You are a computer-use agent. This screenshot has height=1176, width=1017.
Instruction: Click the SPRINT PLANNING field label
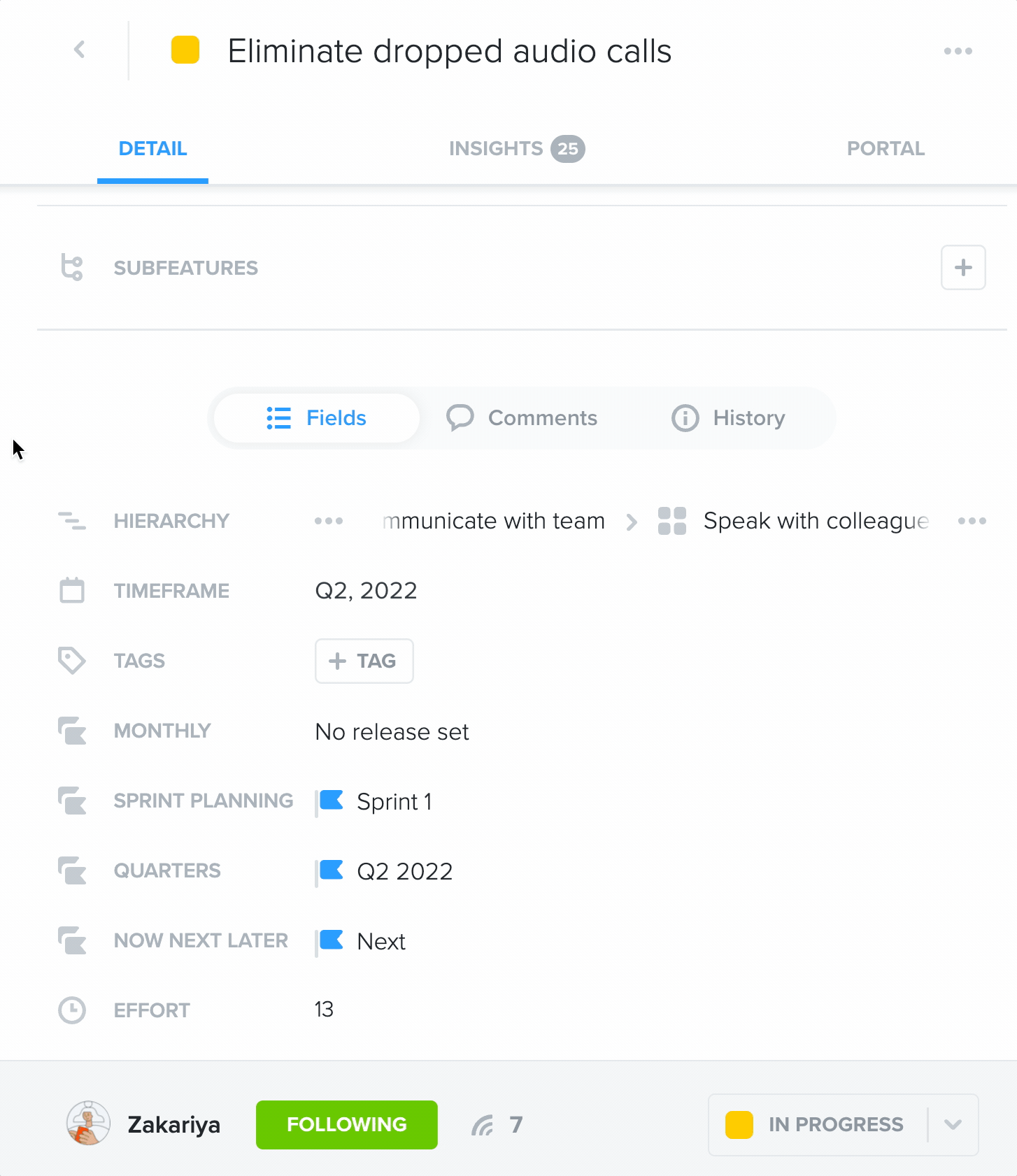204,801
